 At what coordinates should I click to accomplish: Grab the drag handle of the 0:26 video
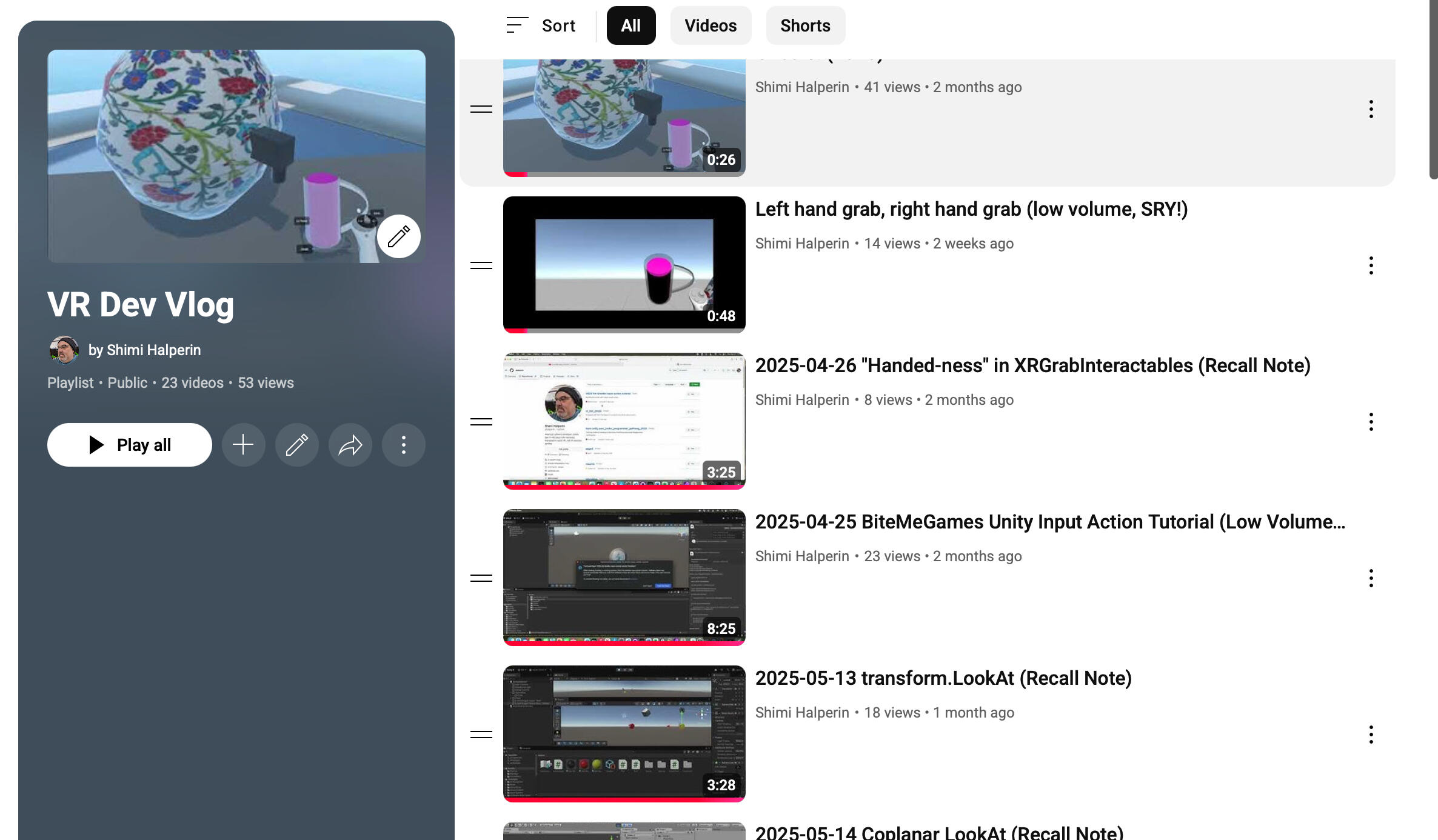(x=481, y=109)
